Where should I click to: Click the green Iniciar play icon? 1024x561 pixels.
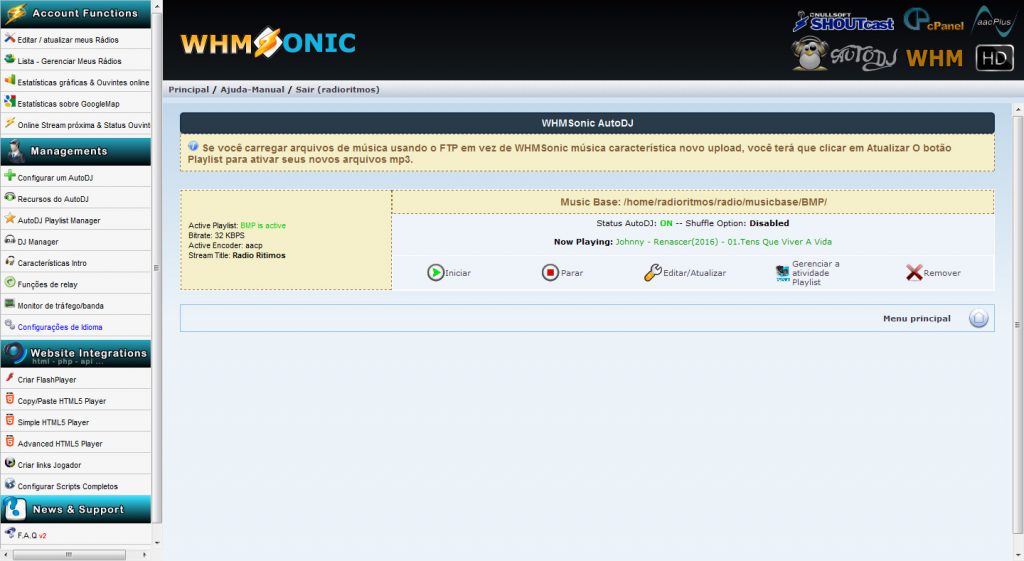[x=436, y=272]
